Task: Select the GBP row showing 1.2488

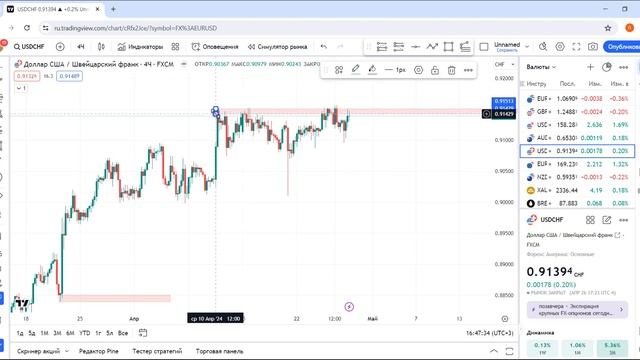Action: pos(577,112)
